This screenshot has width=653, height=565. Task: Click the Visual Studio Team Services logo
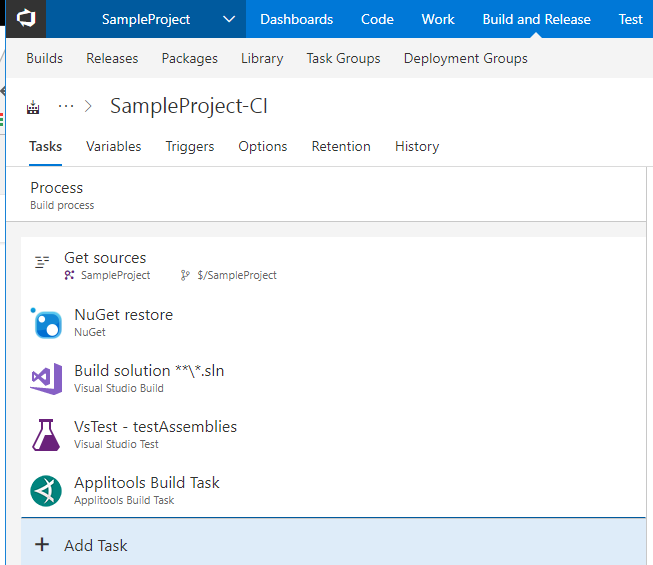26,19
